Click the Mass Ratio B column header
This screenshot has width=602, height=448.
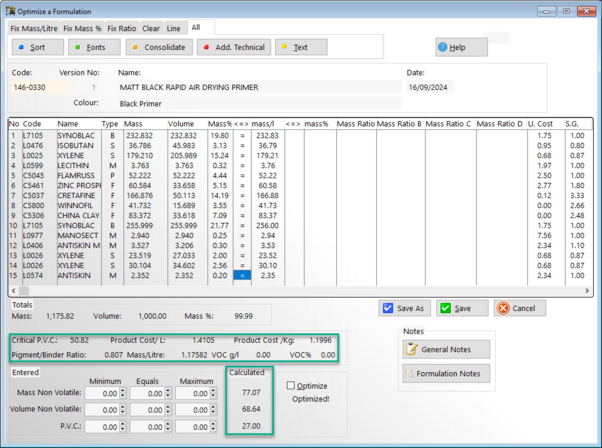(399, 124)
